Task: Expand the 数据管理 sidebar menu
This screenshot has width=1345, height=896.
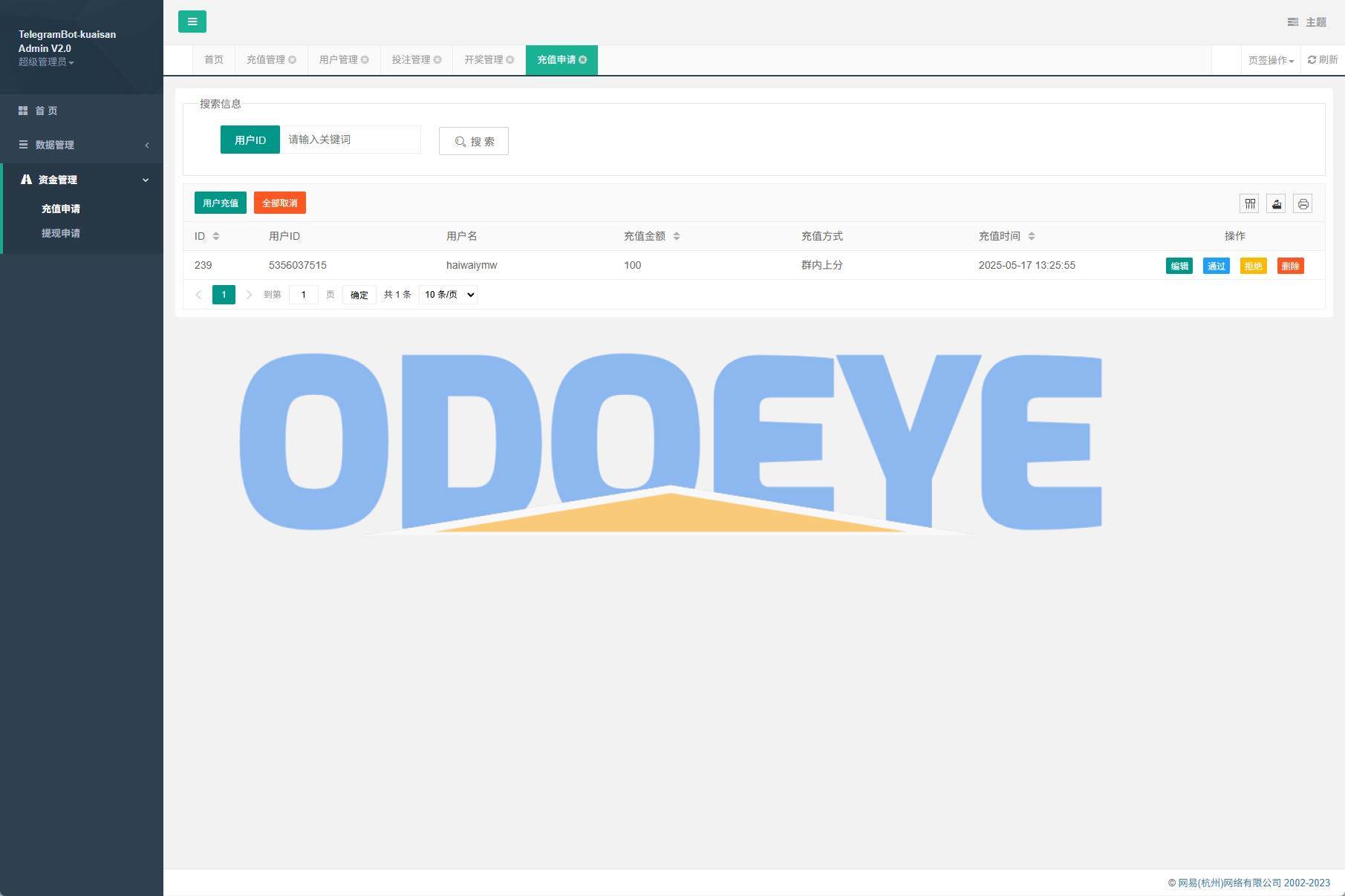Action: point(82,145)
